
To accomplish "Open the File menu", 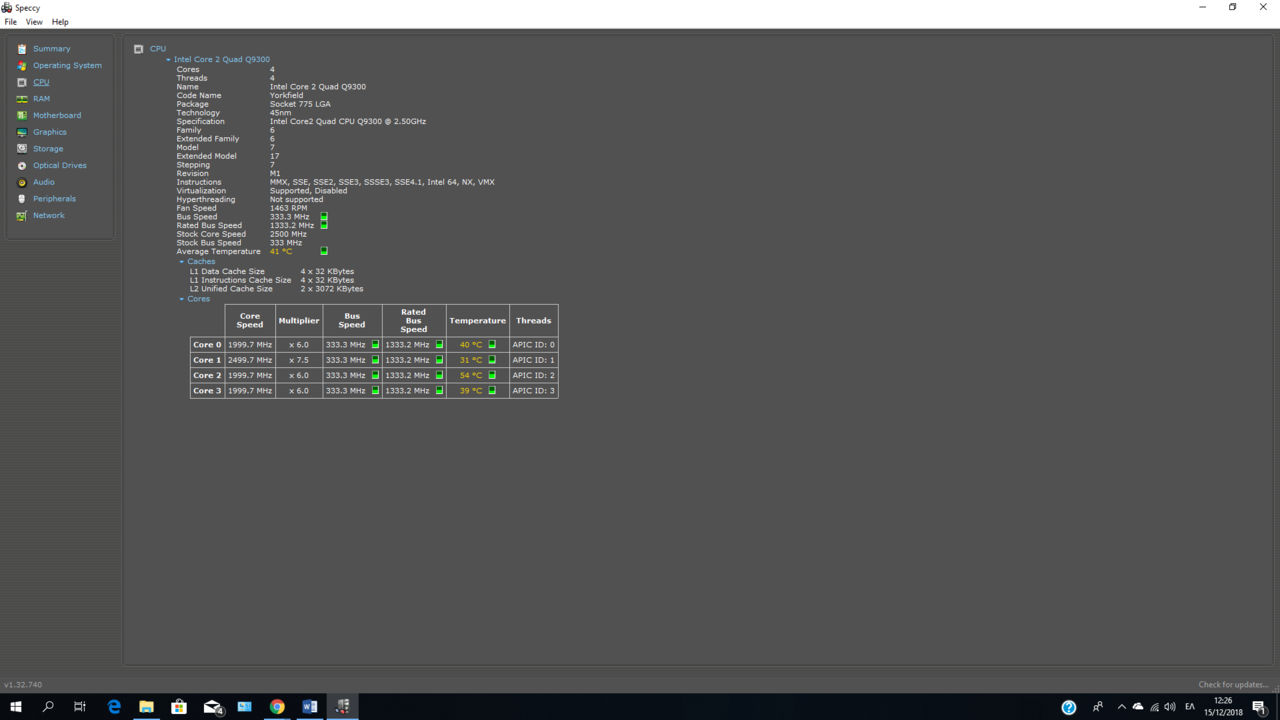I will pyautogui.click(x=11, y=22).
